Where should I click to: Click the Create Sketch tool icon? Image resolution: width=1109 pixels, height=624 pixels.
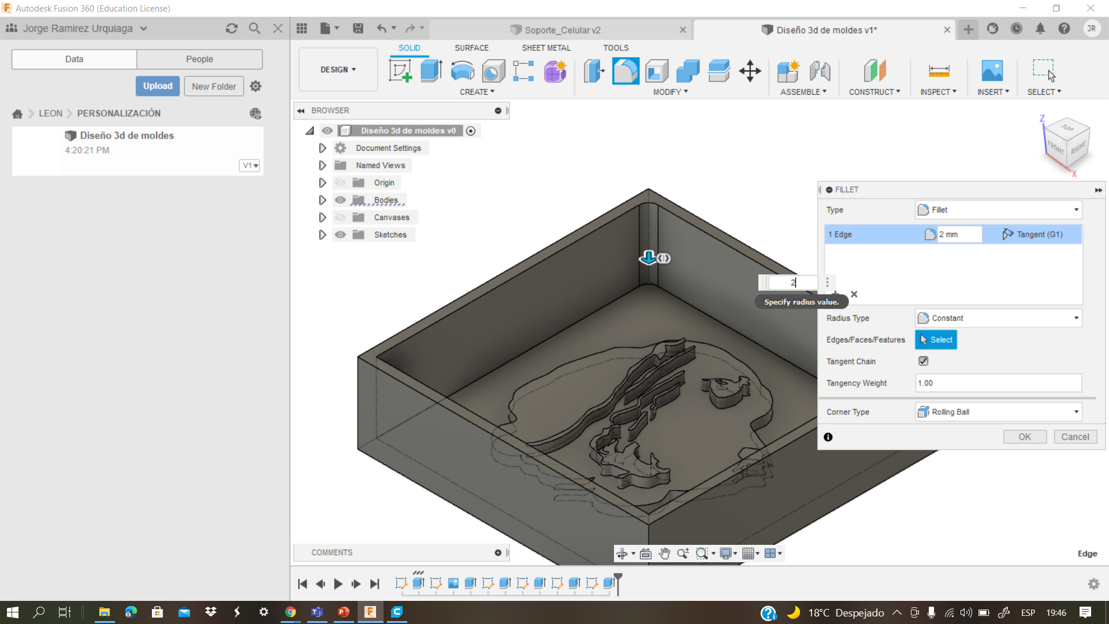(x=401, y=70)
